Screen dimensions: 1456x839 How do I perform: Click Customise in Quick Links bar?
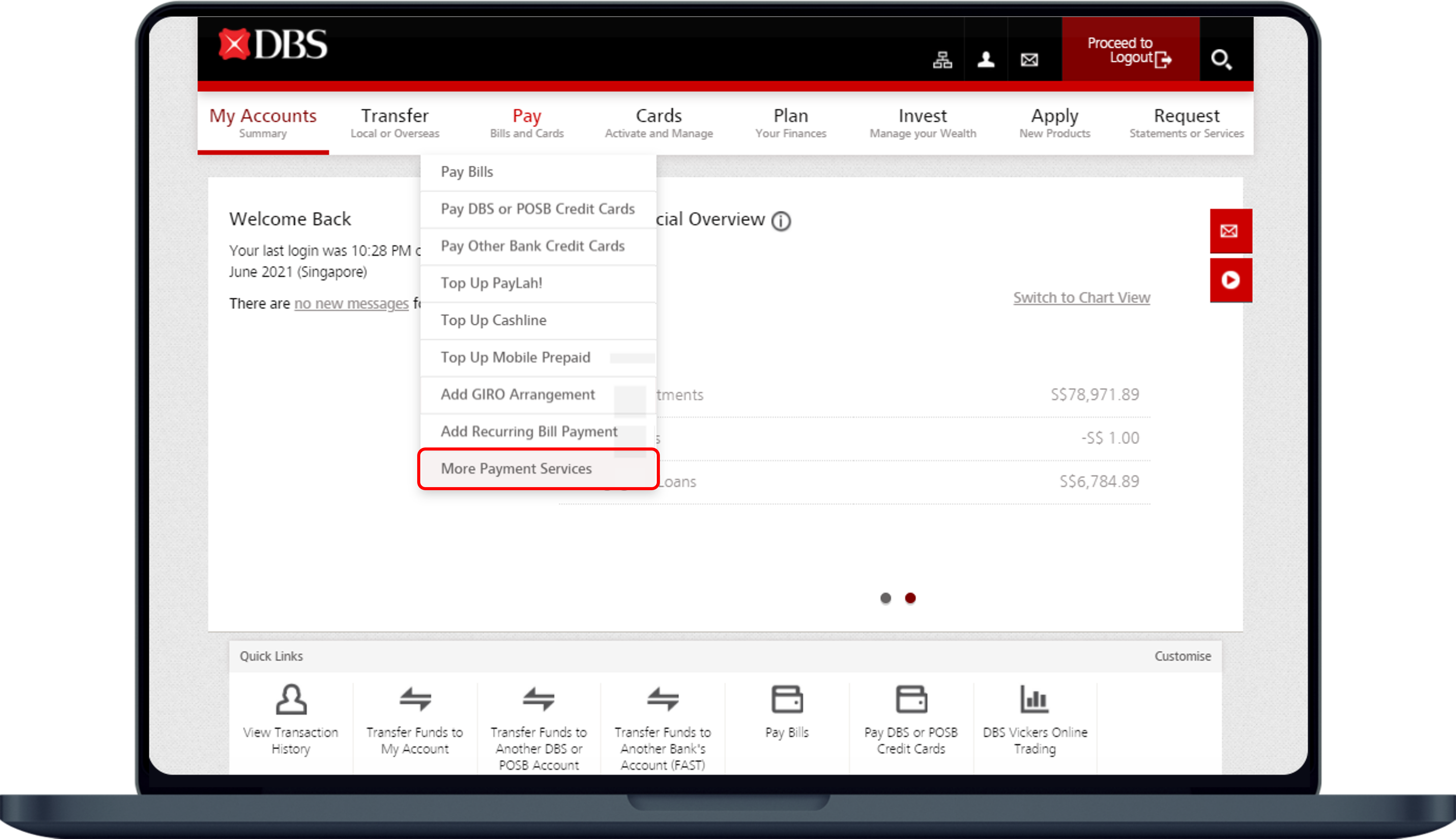[x=1182, y=656]
